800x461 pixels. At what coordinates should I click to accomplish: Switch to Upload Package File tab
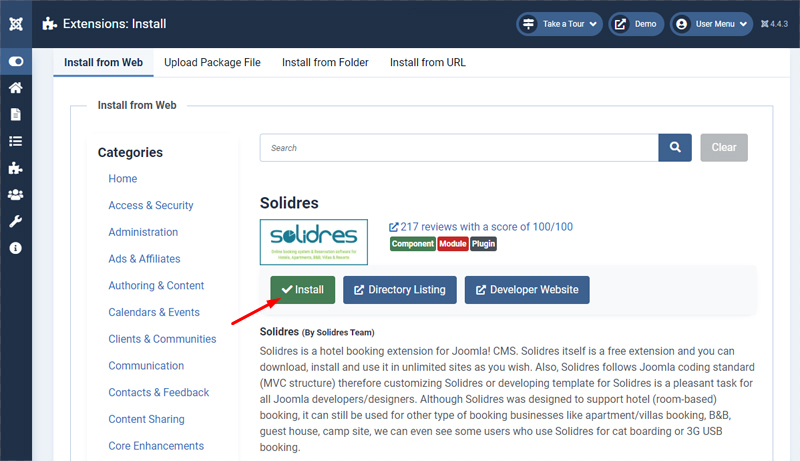click(x=212, y=62)
